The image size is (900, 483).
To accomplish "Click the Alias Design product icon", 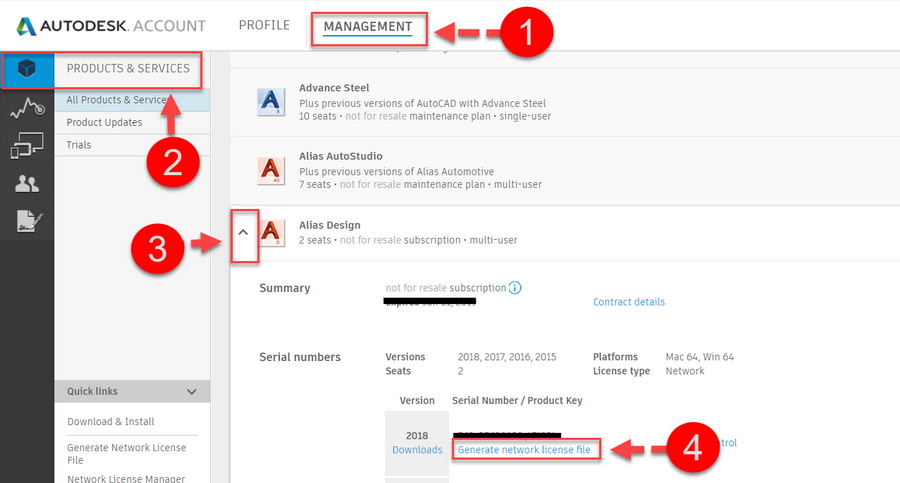I will point(272,233).
